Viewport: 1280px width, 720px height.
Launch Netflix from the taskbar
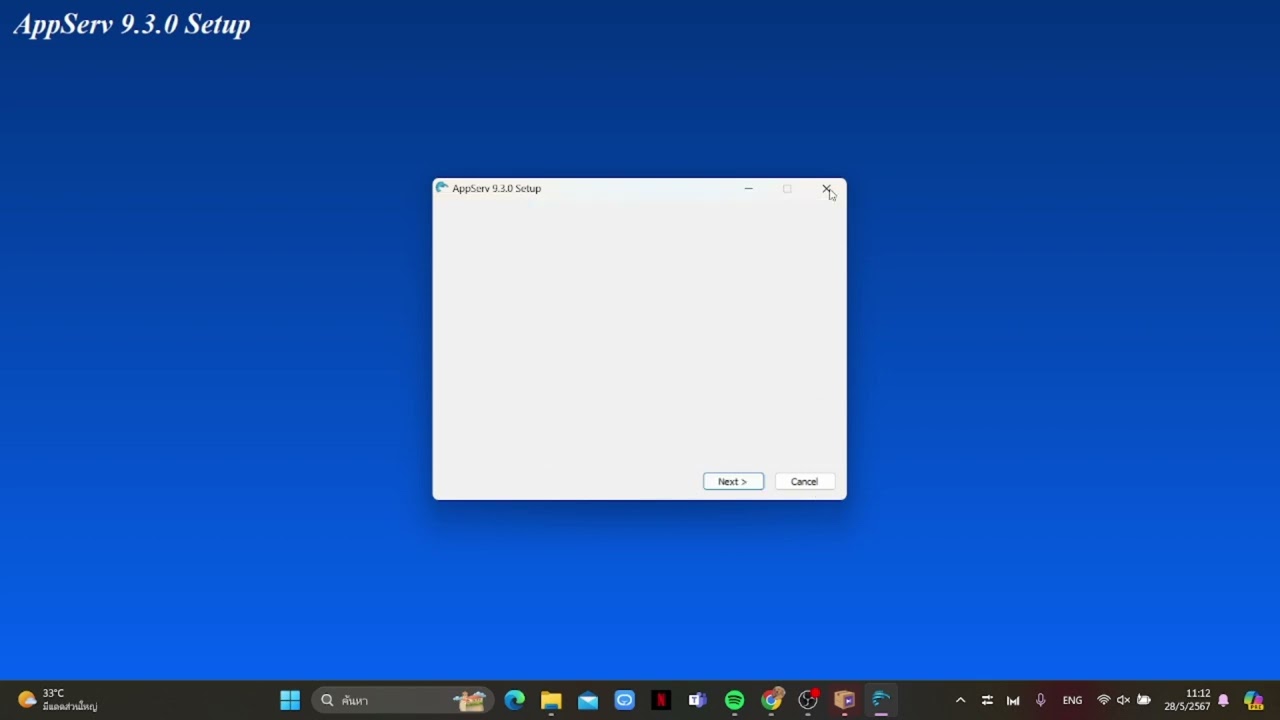point(661,700)
